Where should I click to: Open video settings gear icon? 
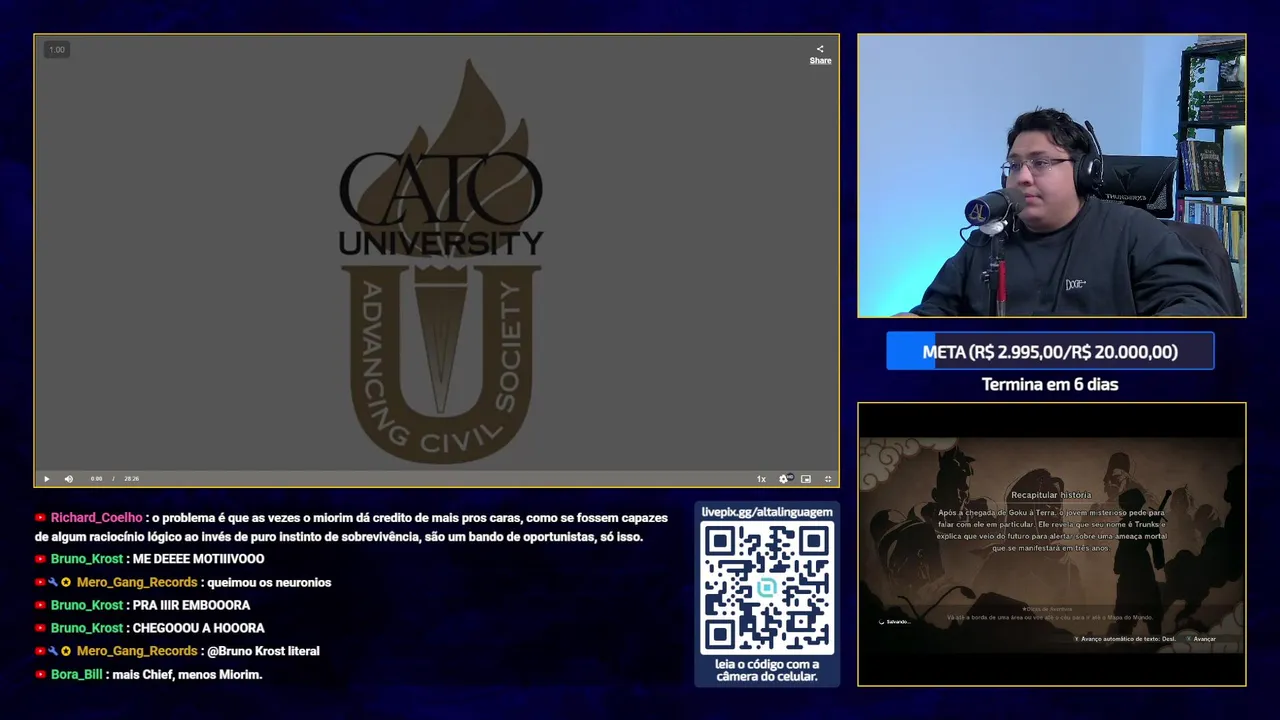(784, 479)
